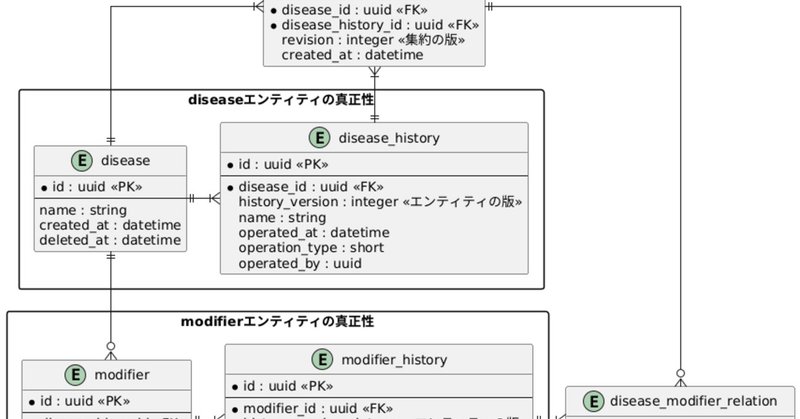
Task: Click the E icon beside modifier_history
Action: click(322, 360)
